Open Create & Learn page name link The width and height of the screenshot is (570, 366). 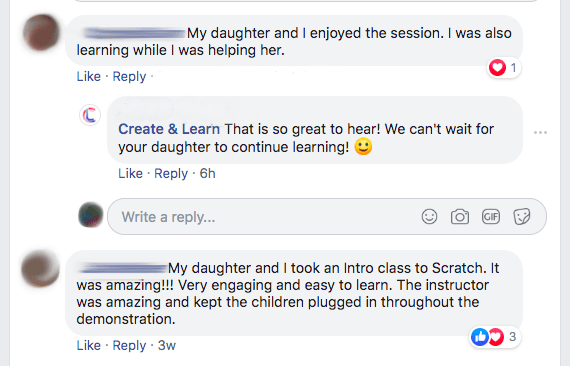[169, 129]
